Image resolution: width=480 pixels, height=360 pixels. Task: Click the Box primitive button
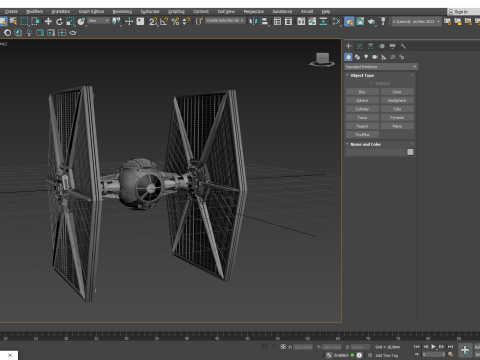tap(362, 92)
